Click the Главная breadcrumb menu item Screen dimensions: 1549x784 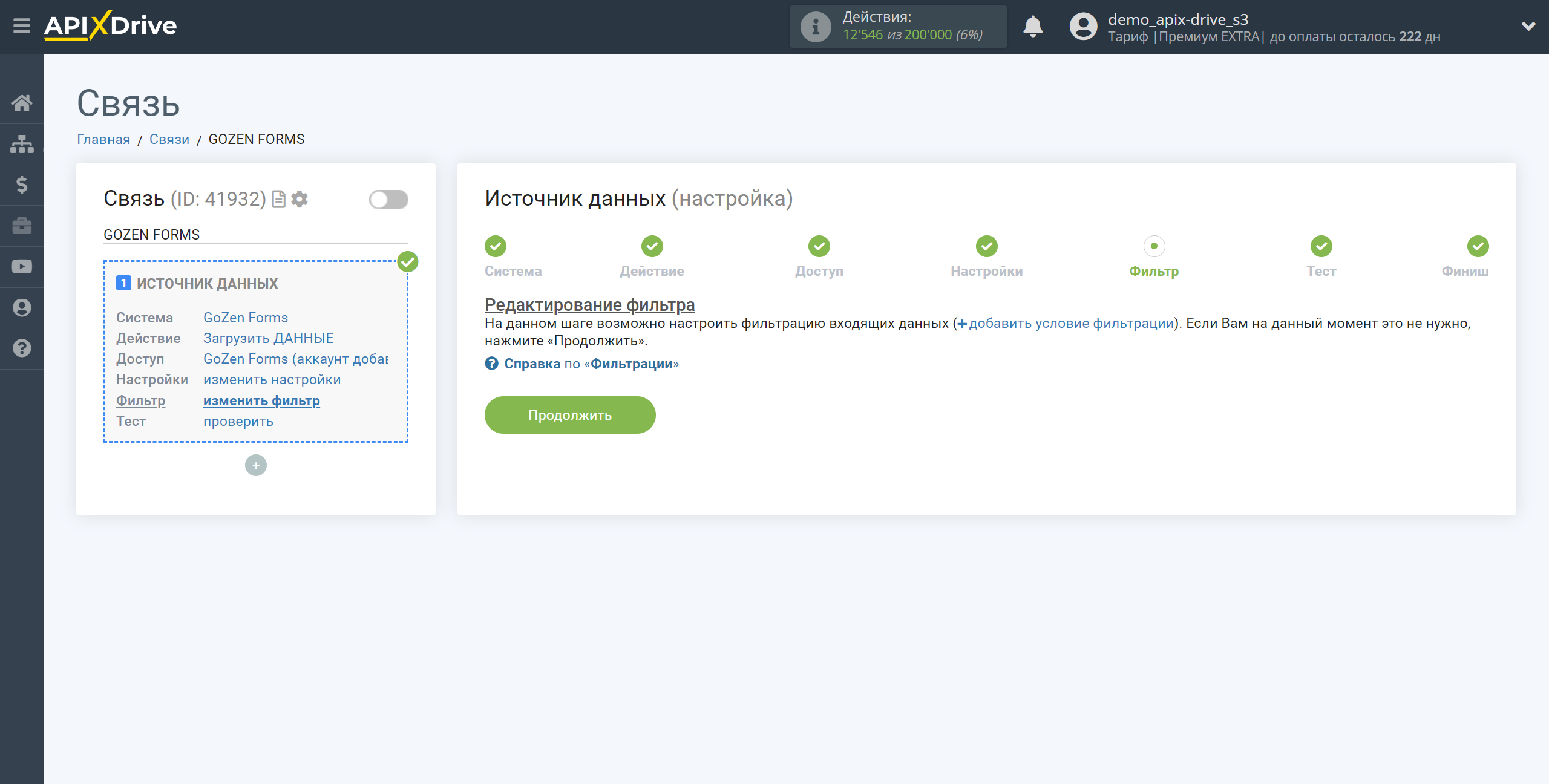pos(104,139)
